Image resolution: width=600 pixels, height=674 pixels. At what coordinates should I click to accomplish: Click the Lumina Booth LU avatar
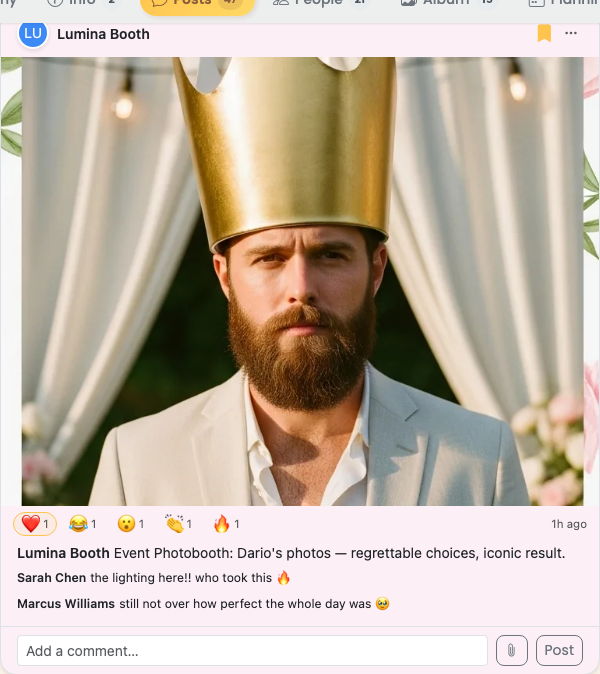pyautogui.click(x=33, y=34)
